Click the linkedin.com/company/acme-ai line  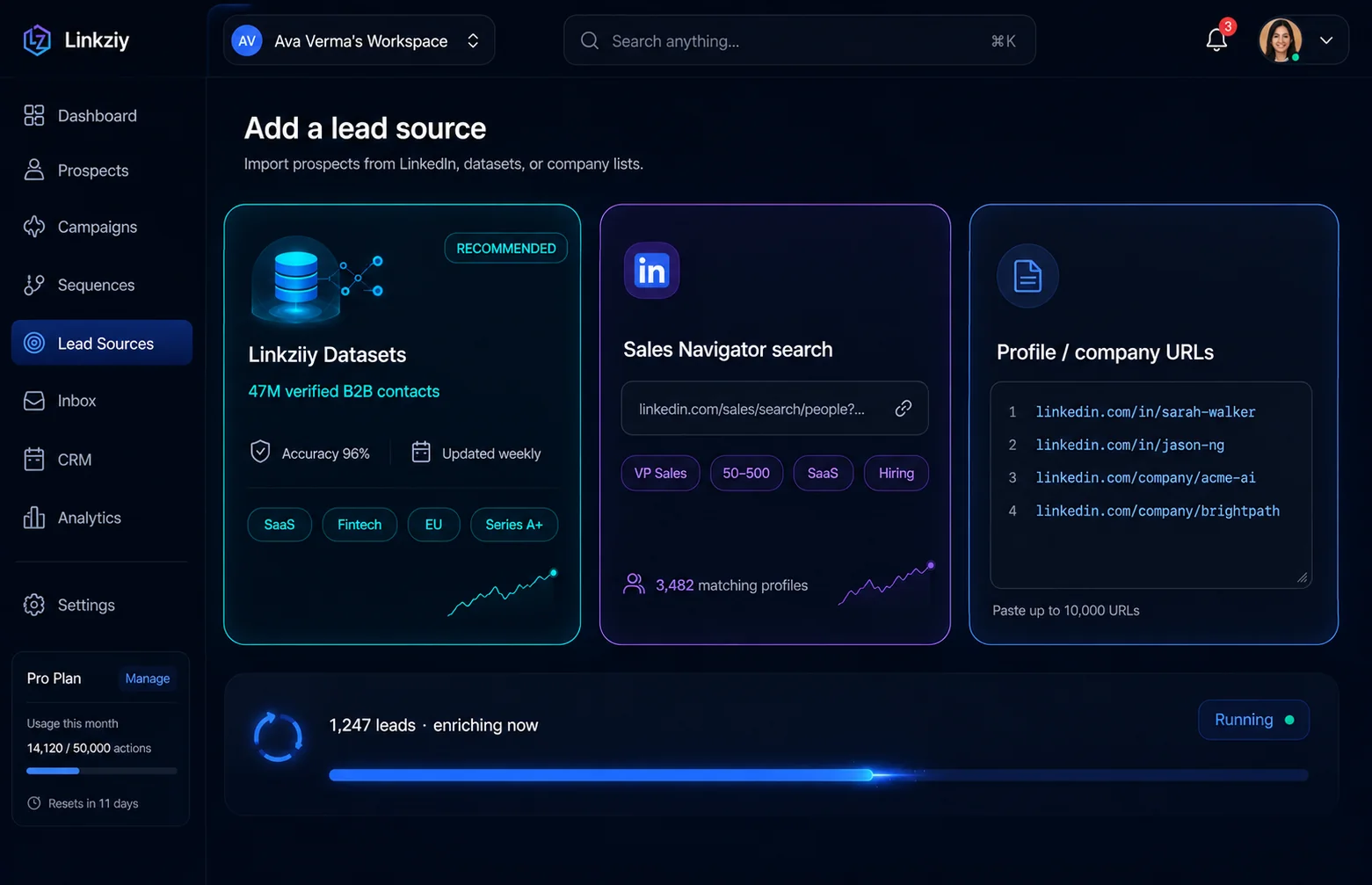tap(1145, 478)
